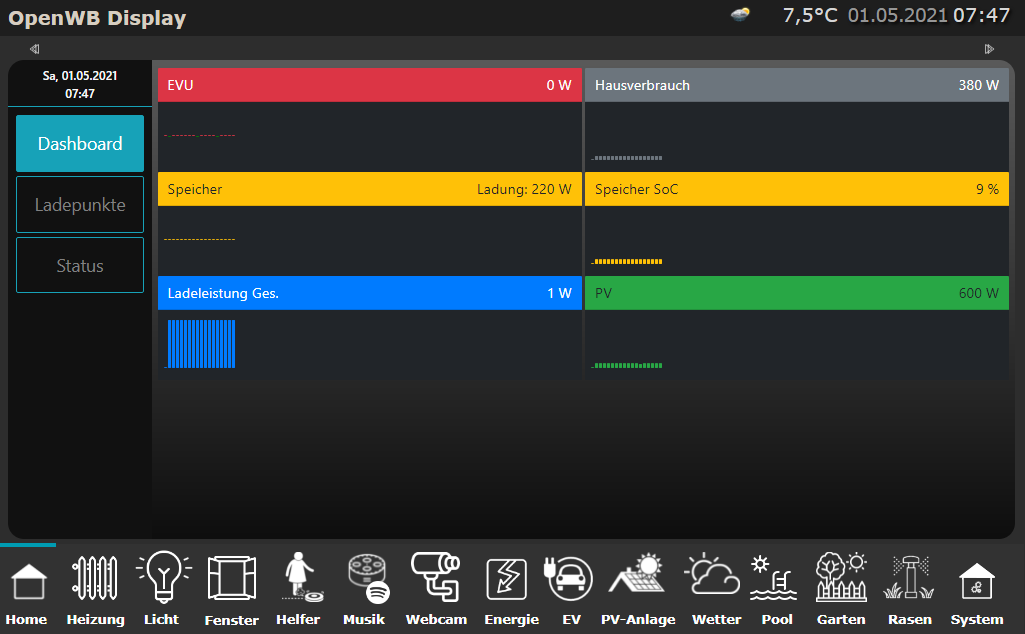Open the PV-Anlage solar panel icon
1025x634 pixels.
[638, 580]
